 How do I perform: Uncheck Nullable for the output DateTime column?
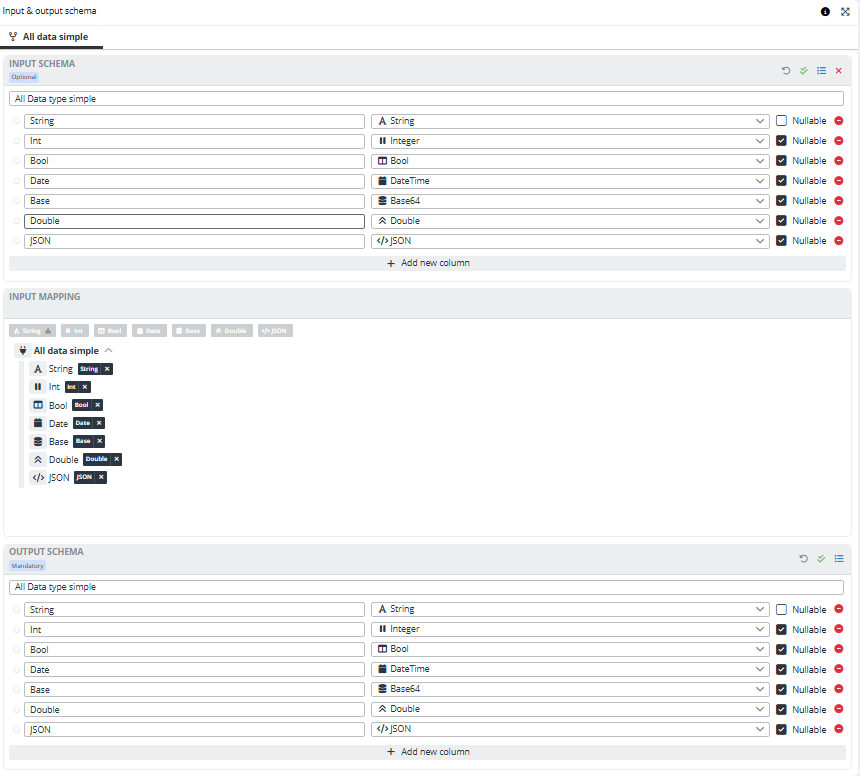(x=782, y=669)
